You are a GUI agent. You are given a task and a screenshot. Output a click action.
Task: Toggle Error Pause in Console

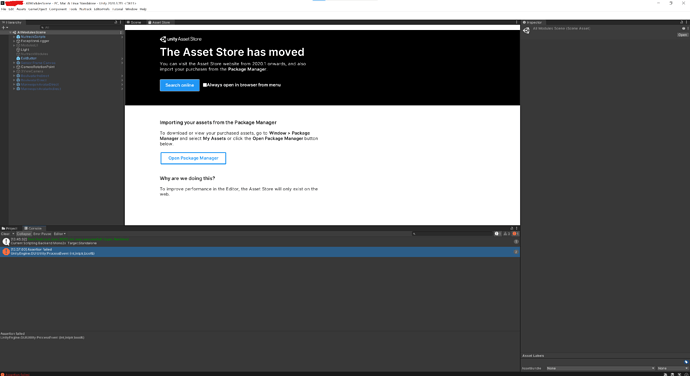tap(42, 234)
